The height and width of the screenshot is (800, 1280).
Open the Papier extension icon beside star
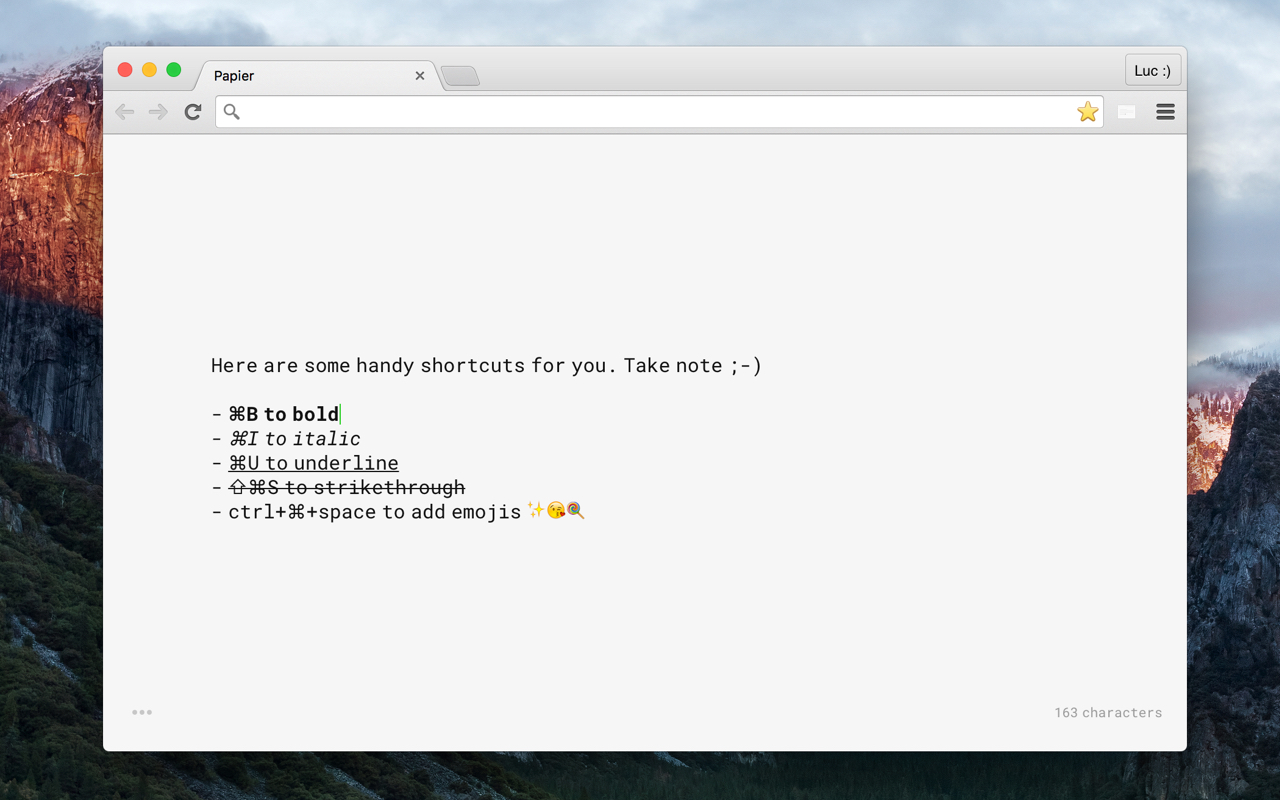(1127, 112)
